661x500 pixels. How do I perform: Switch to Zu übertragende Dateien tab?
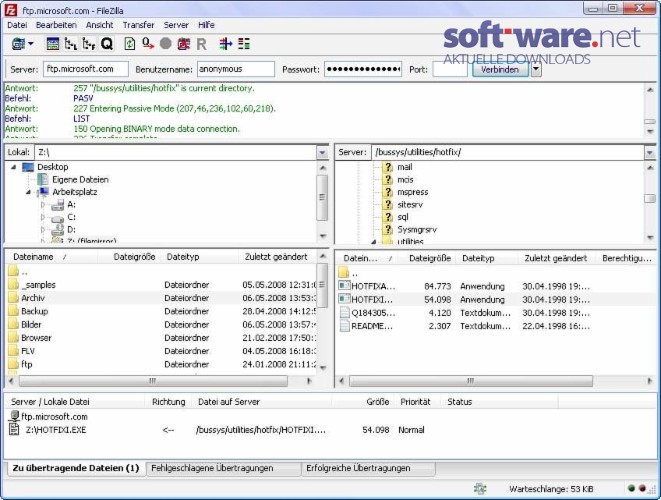point(75,468)
